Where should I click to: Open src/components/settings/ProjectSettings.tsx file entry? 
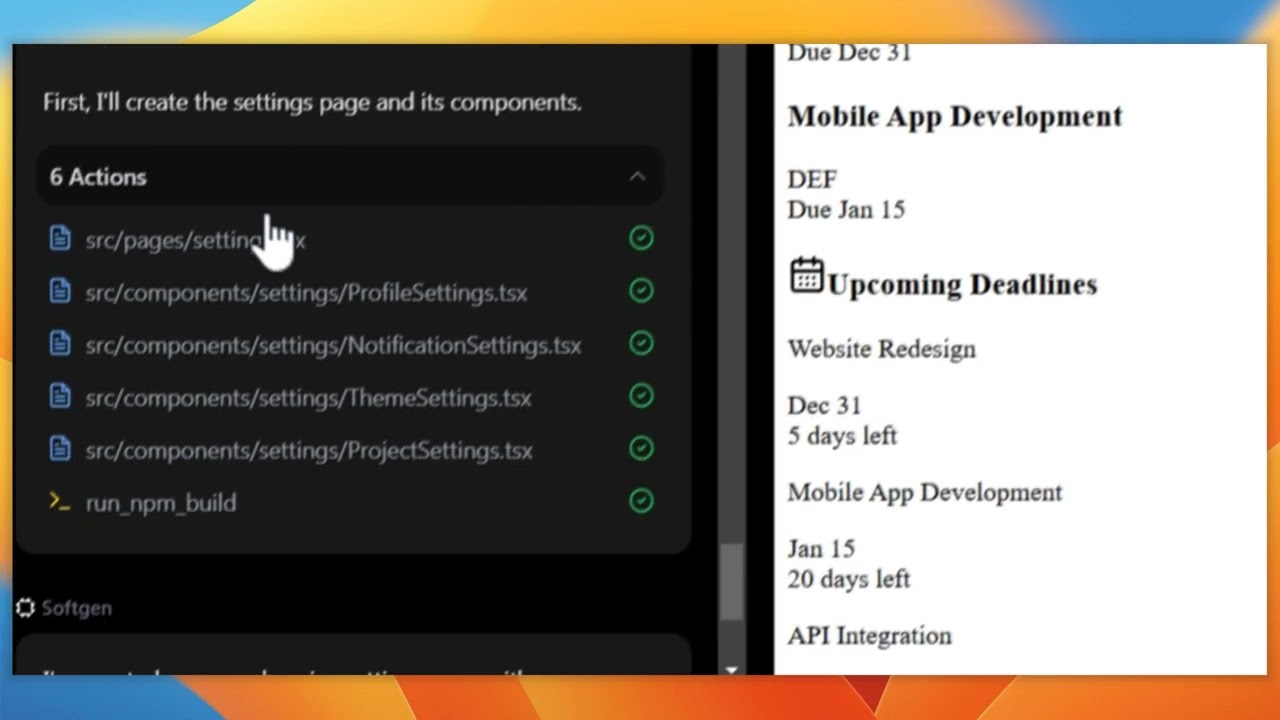pyautogui.click(x=309, y=451)
